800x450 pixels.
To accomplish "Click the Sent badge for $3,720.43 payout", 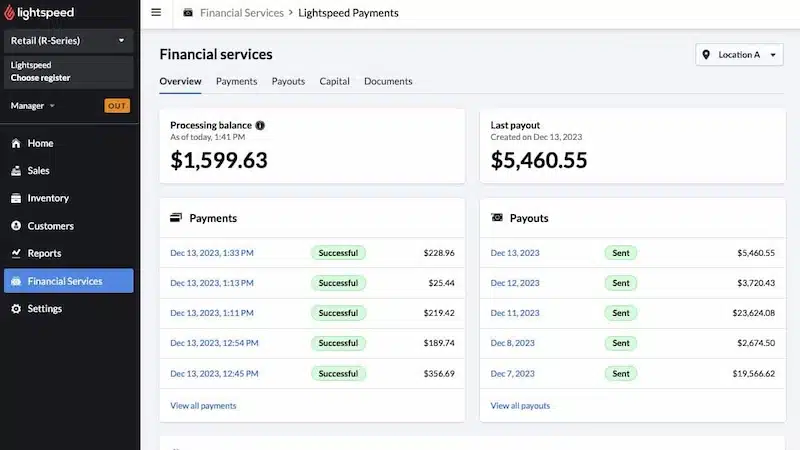I will click(x=621, y=283).
